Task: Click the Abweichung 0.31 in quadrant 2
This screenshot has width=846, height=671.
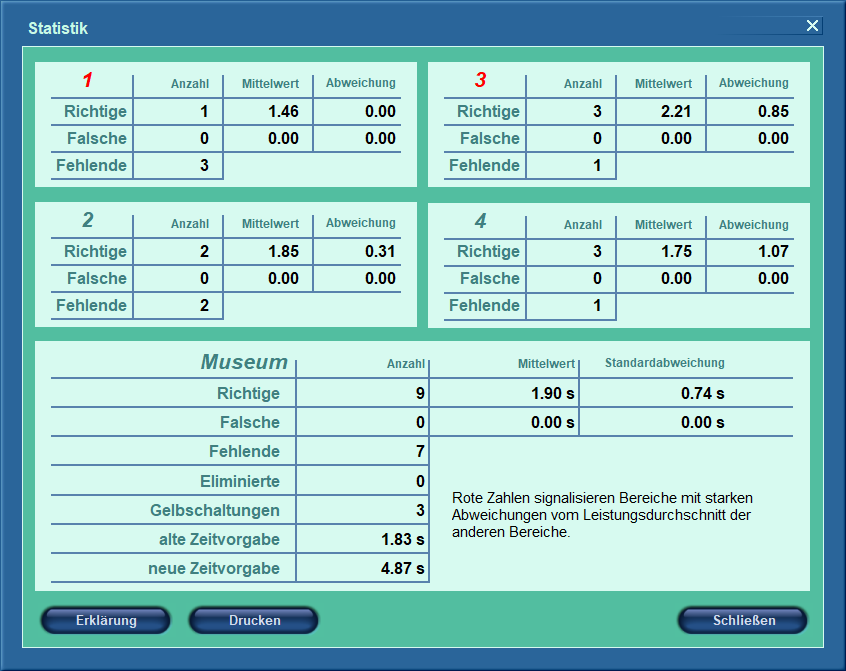Action: tap(380, 251)
